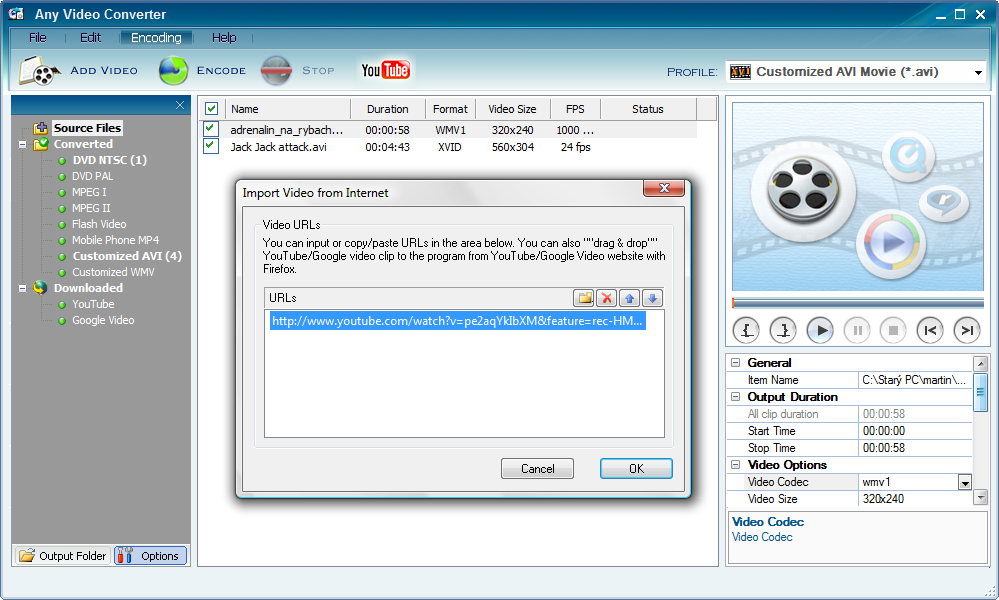Pause the preview video

pyautogui.click(x=857, y=330)
